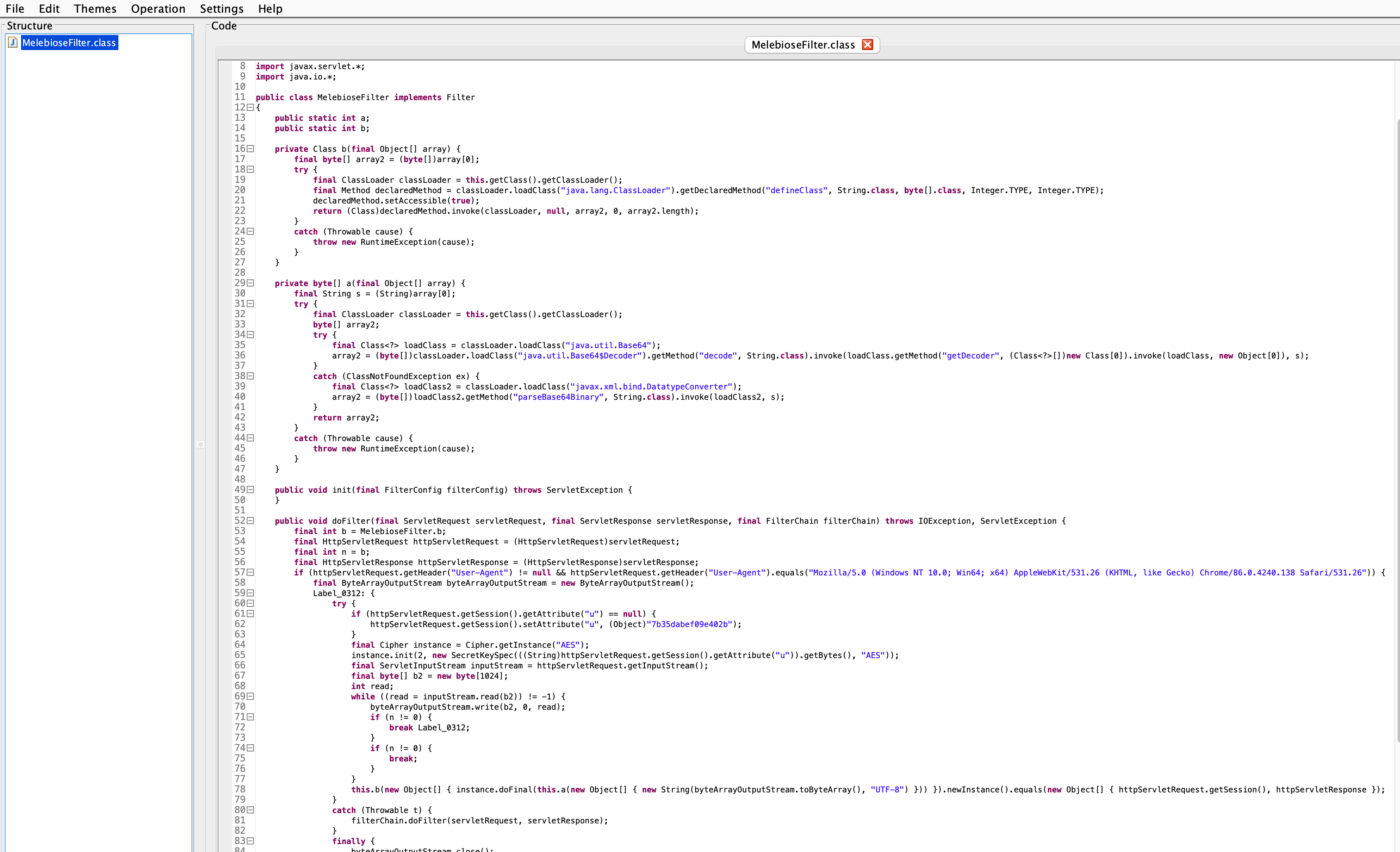The width and height of the screenshot is (1400, 852).
Task: Click the class declaration text on line 11
Action: click(365, 98)
